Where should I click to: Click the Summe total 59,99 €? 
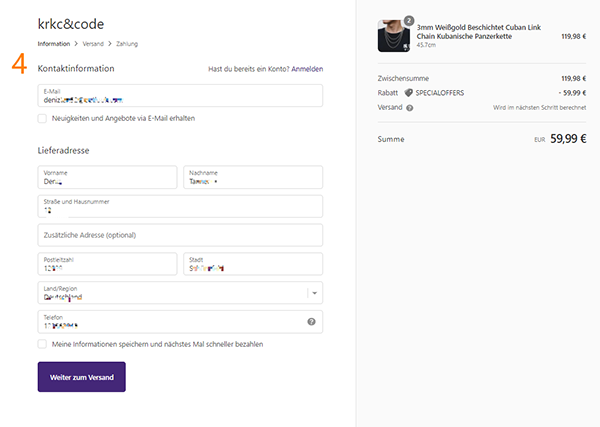coord(568,139)
